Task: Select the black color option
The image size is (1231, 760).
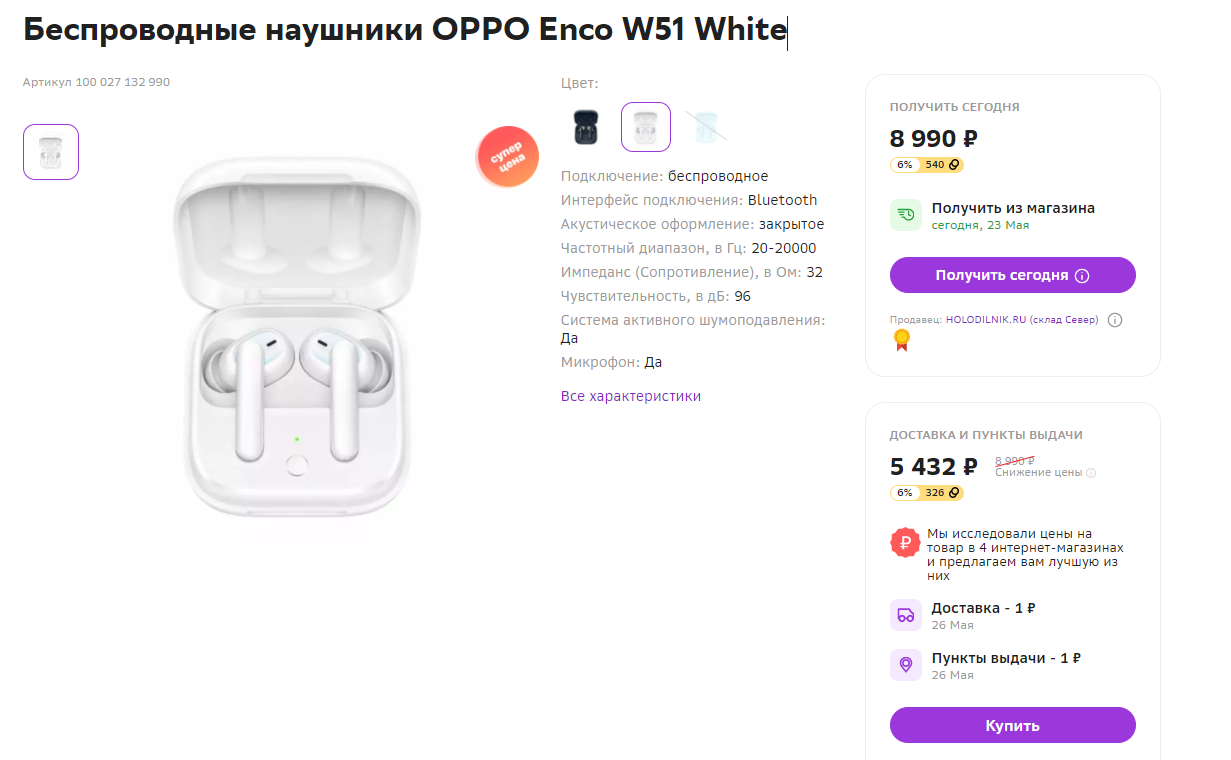Action: (586, 127)
